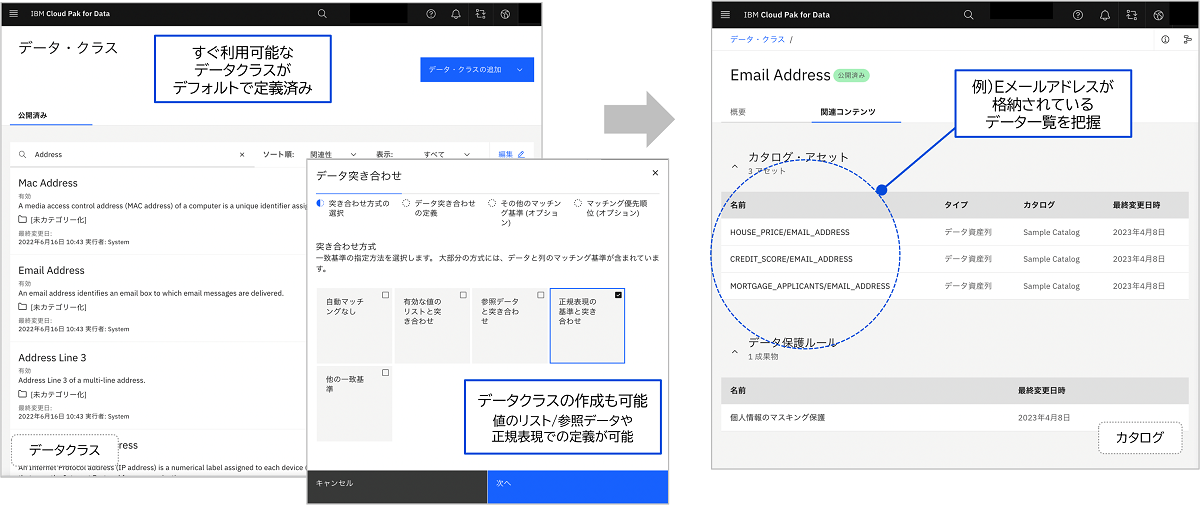Image resolution: width=1200 pixels, height=505 pixels.
Task: Open the Address Line 3 data class
Action: (53, 357)
